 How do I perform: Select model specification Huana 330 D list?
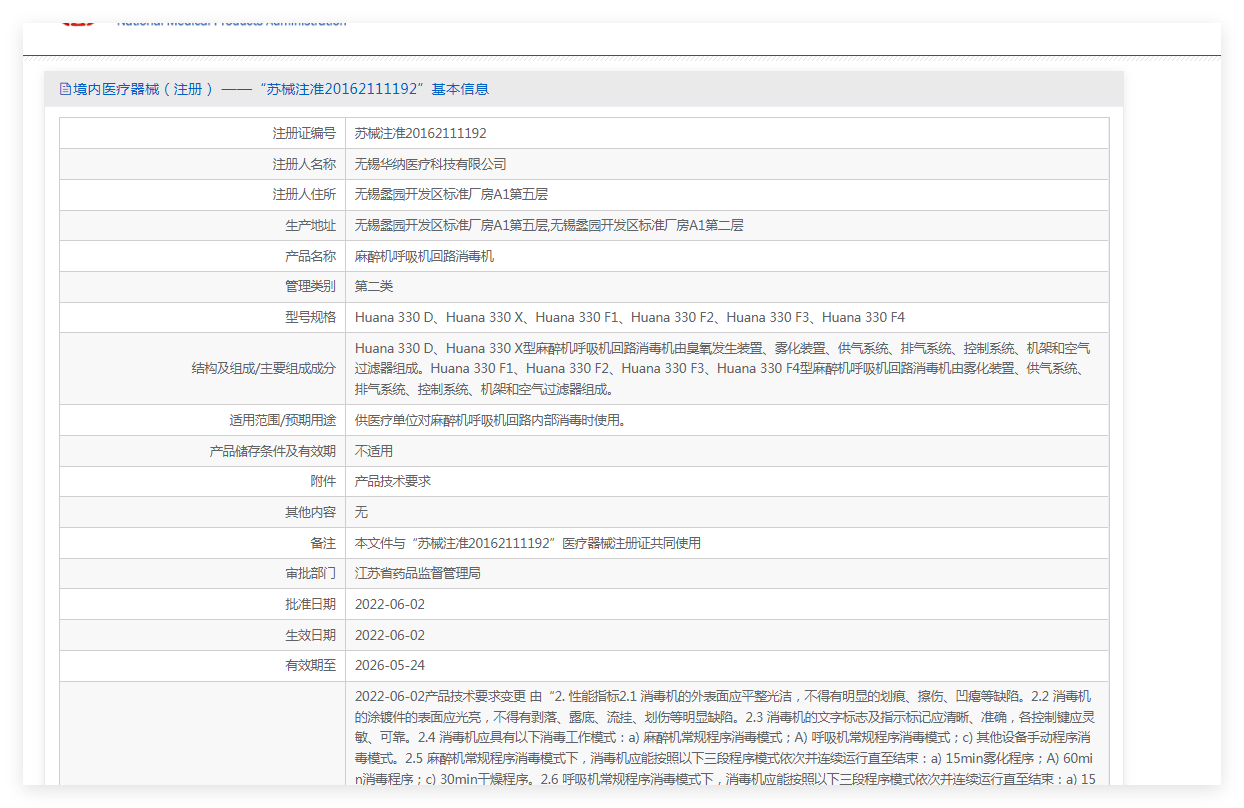pos(630,318)
